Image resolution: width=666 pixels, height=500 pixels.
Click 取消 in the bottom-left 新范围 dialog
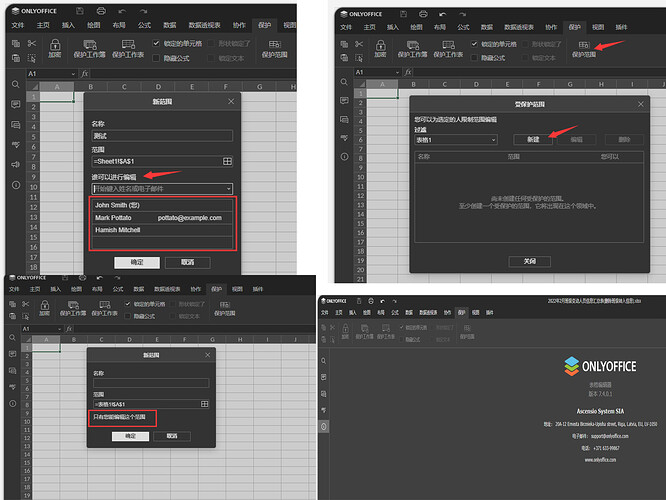click(x=172, y=436)
